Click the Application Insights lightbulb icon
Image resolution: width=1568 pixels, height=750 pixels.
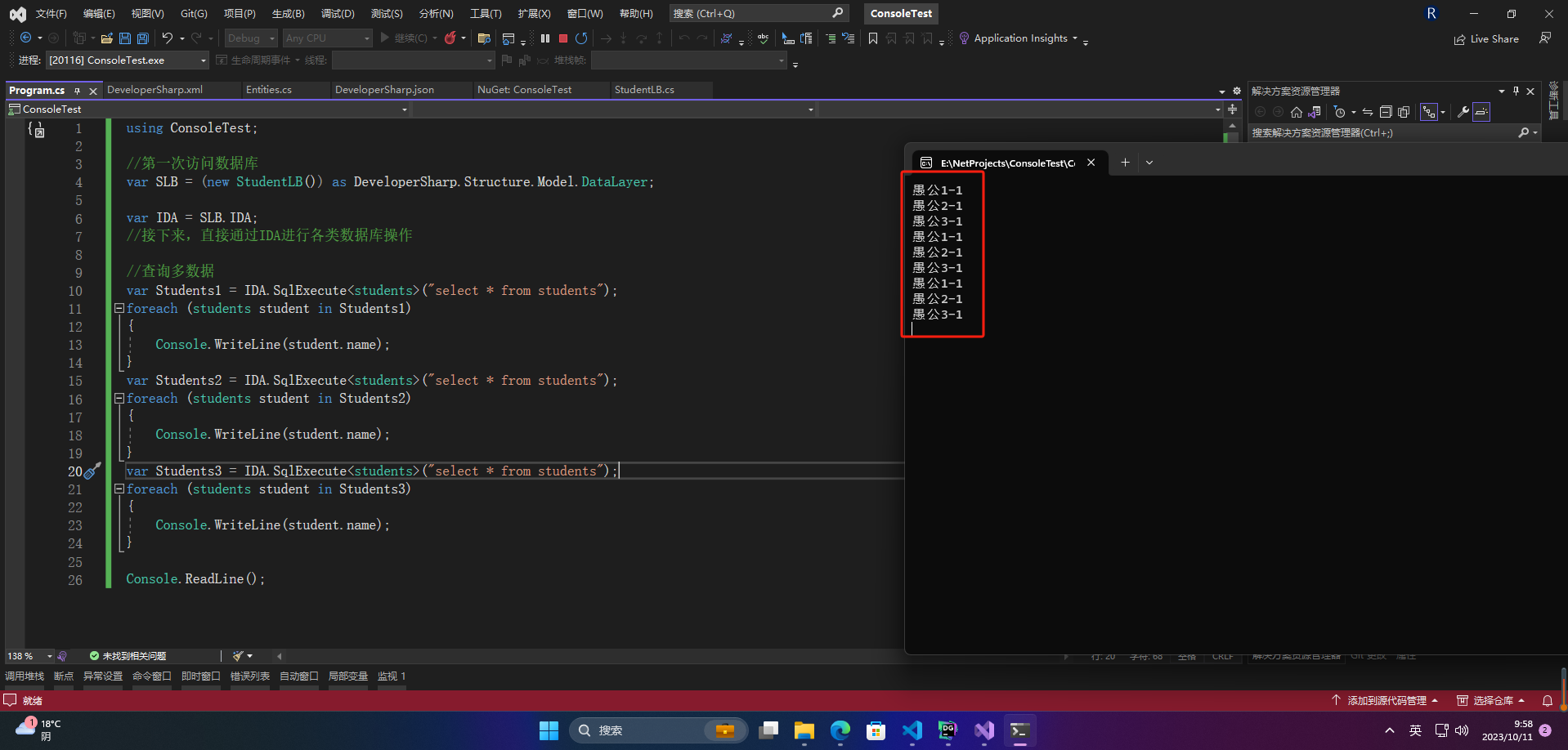(x=964, y=38)
